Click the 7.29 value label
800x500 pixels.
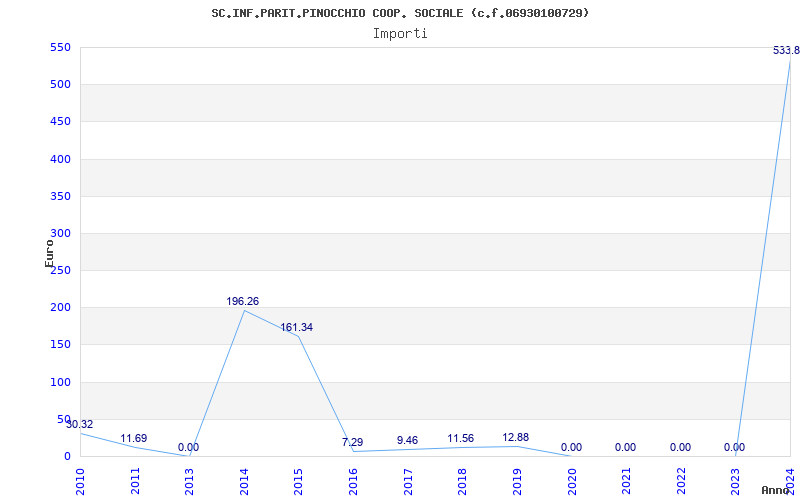(x=353, y=442)
